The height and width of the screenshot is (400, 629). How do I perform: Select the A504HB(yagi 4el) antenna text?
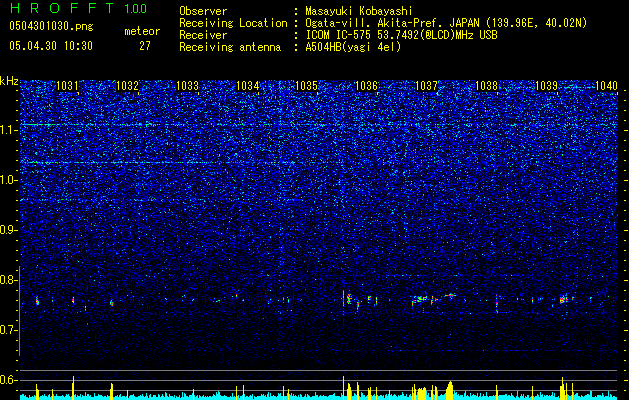[353, 47]
